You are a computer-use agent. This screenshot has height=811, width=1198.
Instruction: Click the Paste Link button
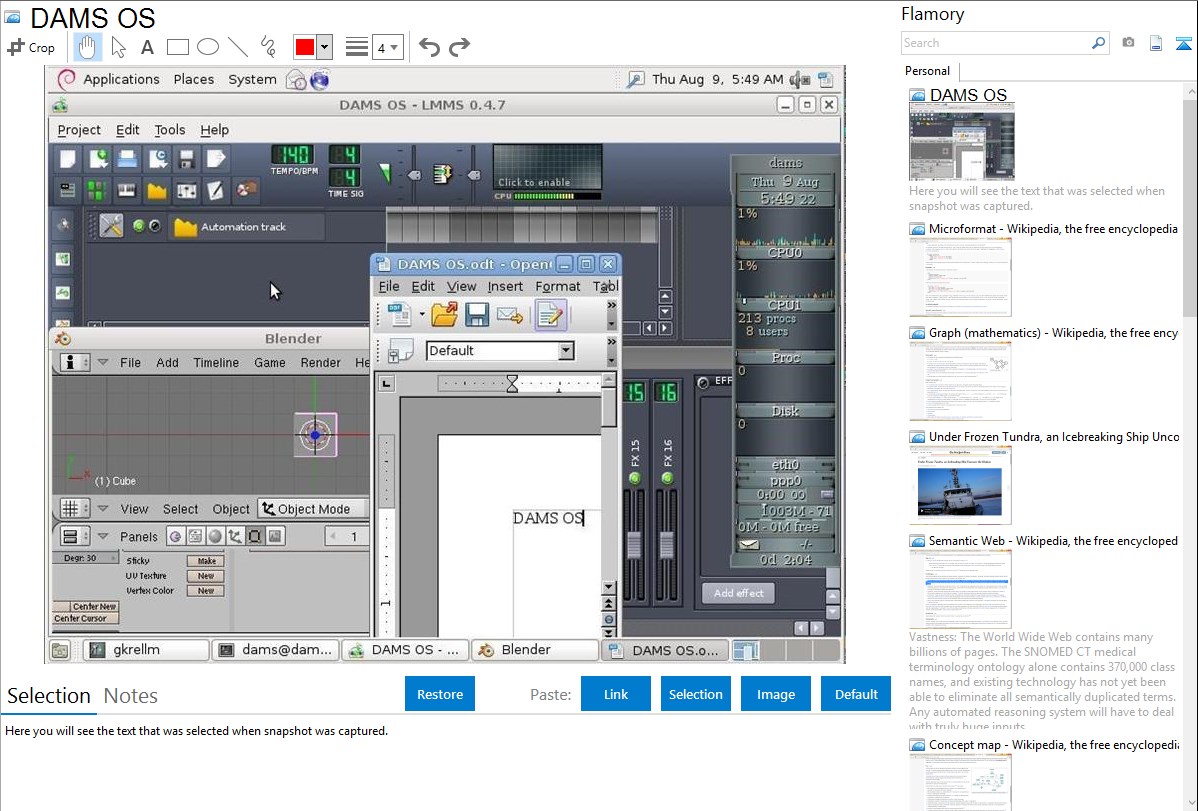coord(616,694)
